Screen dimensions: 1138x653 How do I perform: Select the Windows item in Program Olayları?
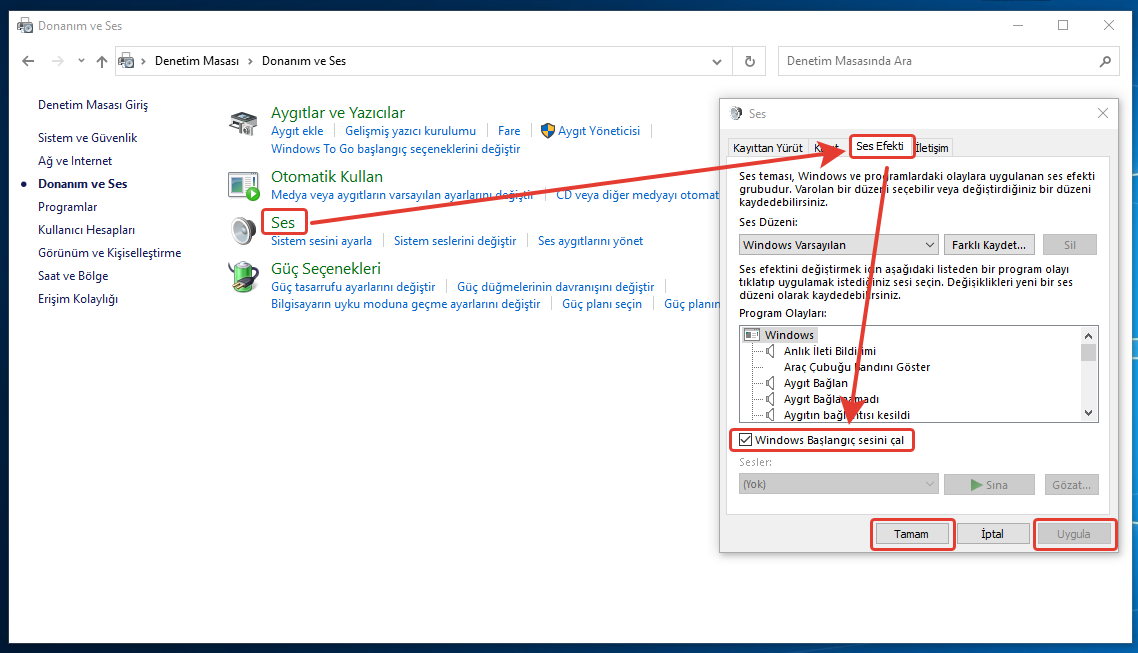789,335
